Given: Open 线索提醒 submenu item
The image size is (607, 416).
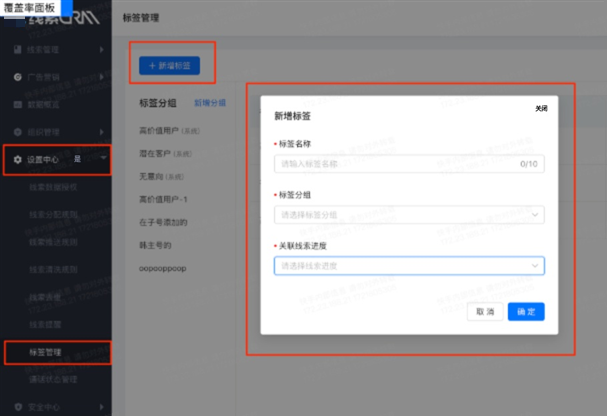Looking at the screenshot, I should [45, 325].
